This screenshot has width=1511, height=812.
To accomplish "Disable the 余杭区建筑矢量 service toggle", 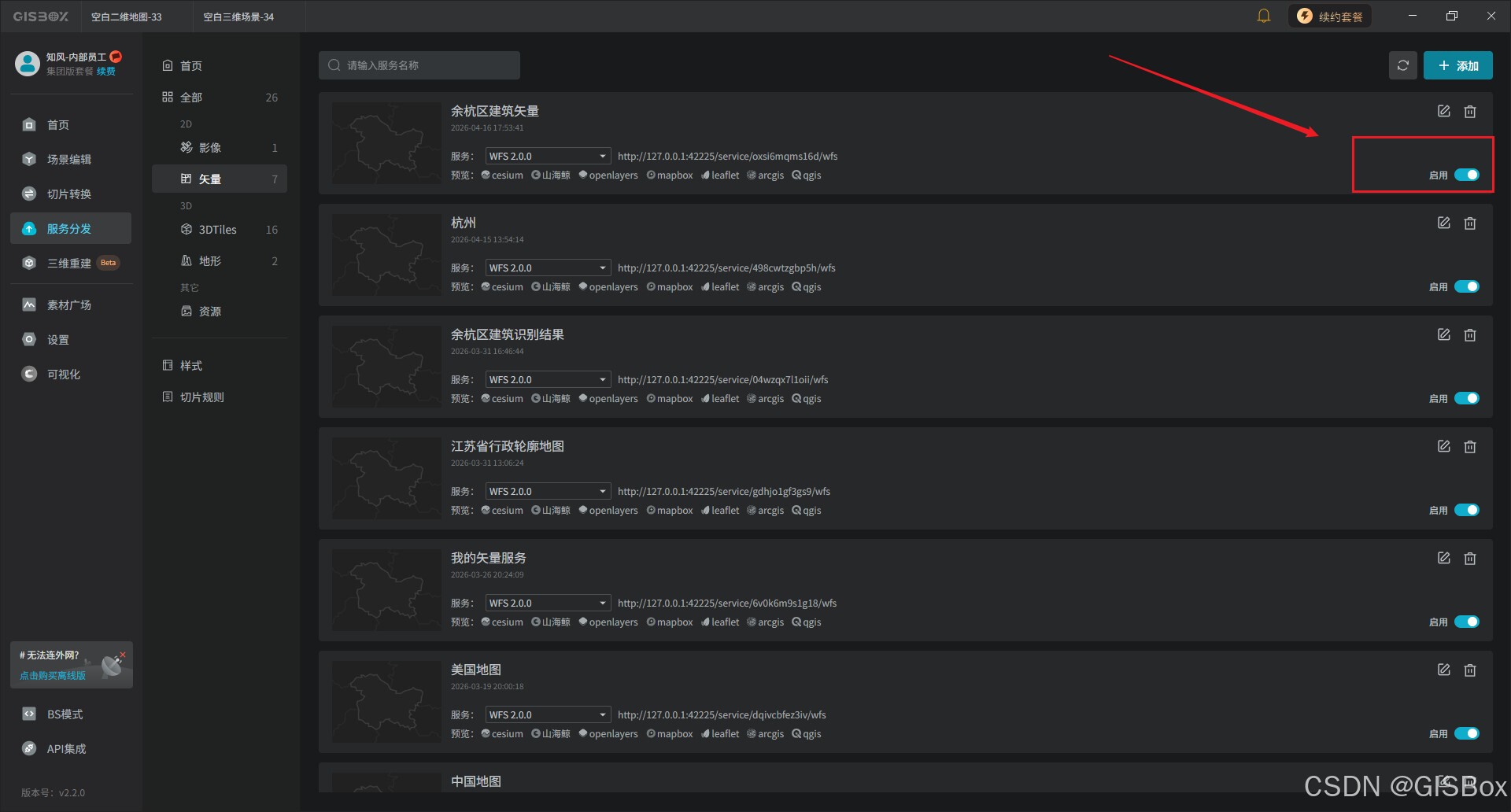I will click(1467, 175).
